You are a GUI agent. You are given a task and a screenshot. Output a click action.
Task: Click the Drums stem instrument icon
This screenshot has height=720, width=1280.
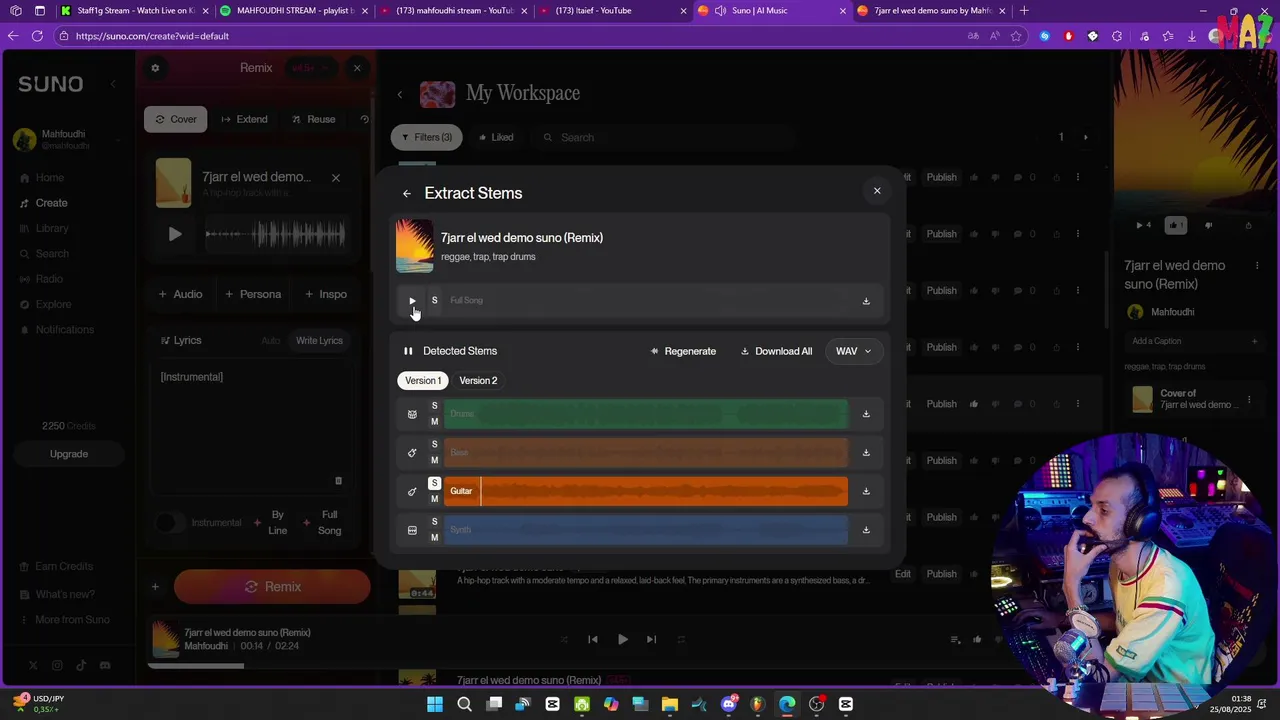pos(412,414)
